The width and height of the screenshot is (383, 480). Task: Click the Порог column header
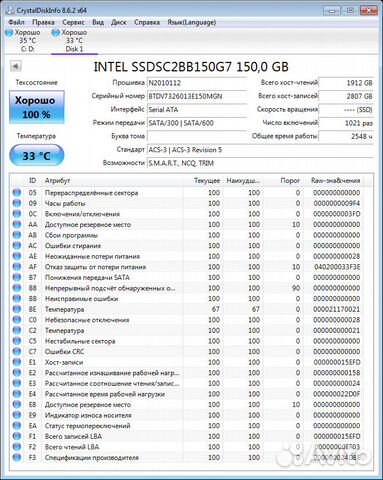pos(283,180)
